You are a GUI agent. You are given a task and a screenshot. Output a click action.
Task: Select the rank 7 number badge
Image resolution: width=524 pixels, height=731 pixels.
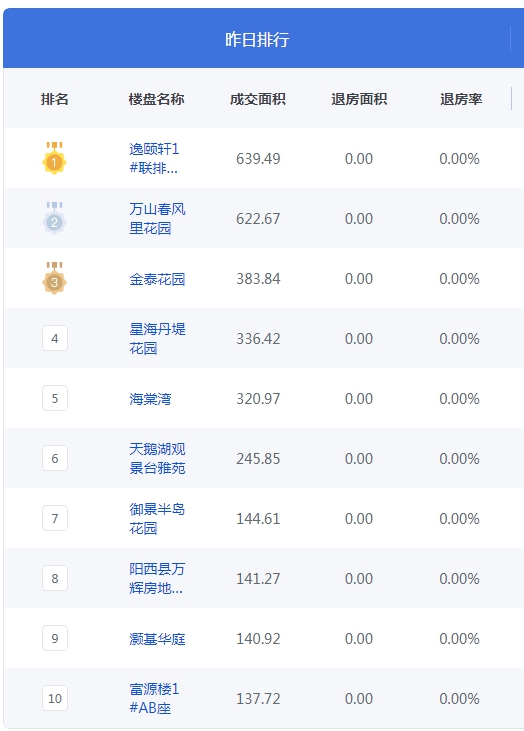(55, 518)
